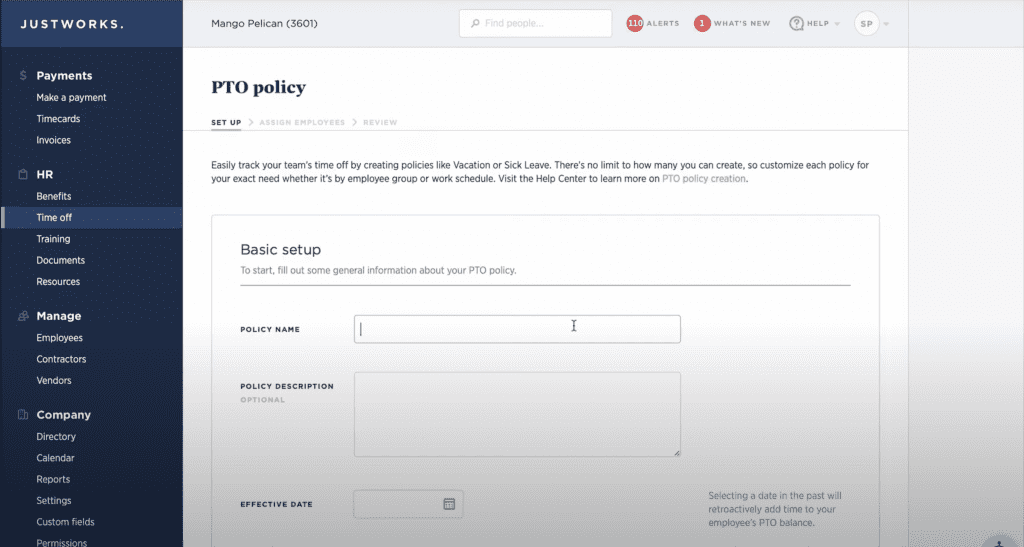Click the Justworks logo
1024x547 pixels.
pyautogui.click(x=72, y=24)
